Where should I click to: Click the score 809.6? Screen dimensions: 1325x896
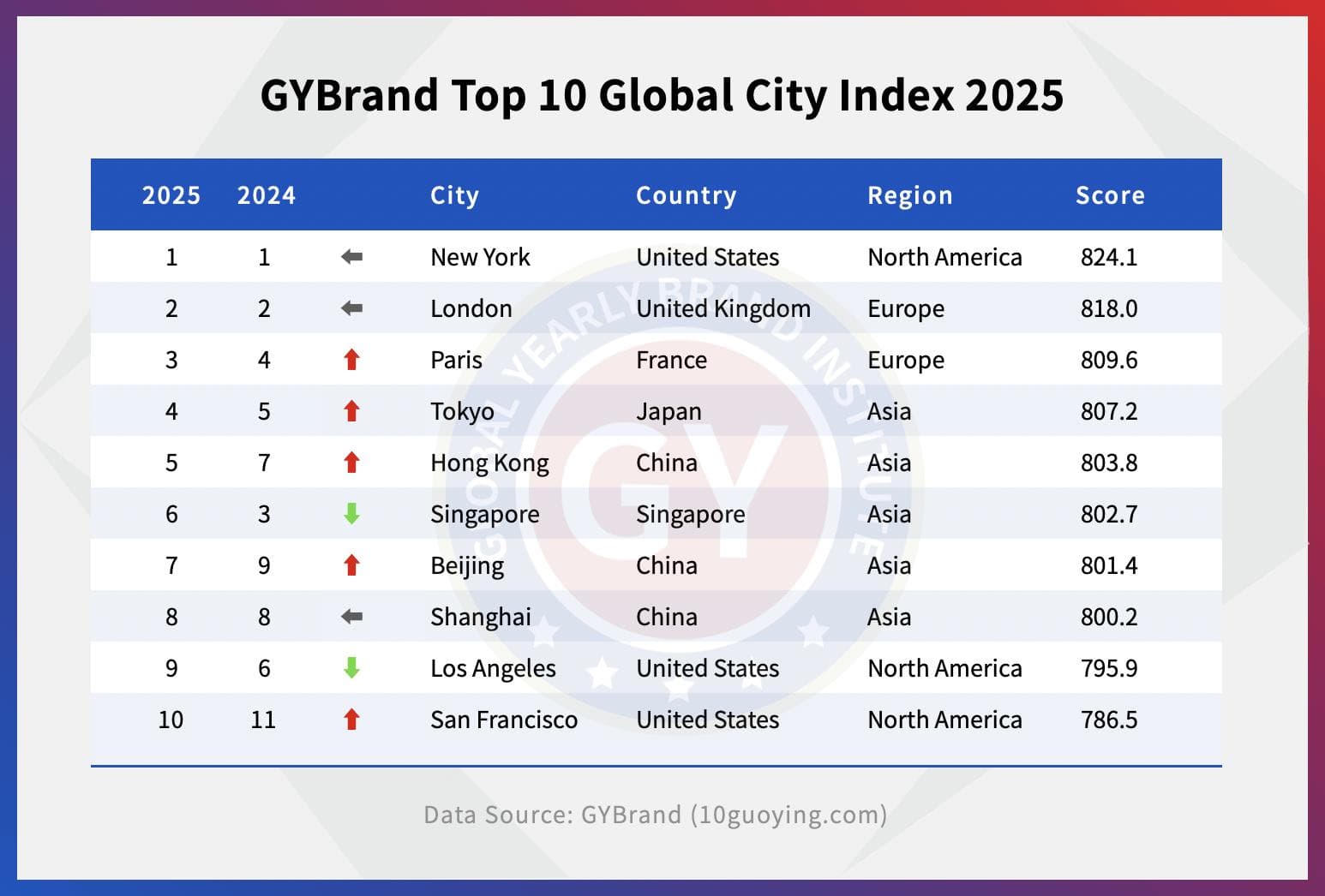pyautogui.click(x=1109, y=360)
